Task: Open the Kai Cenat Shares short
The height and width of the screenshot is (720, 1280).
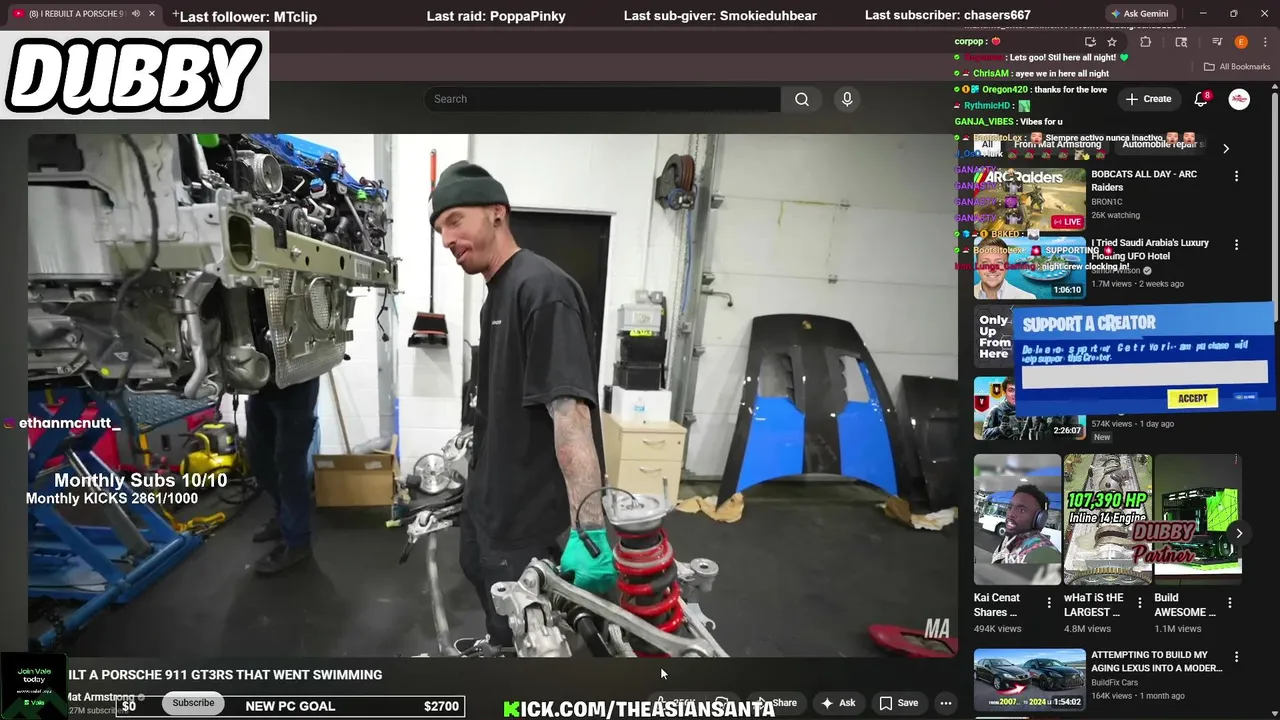Action: click(1017, 520)
